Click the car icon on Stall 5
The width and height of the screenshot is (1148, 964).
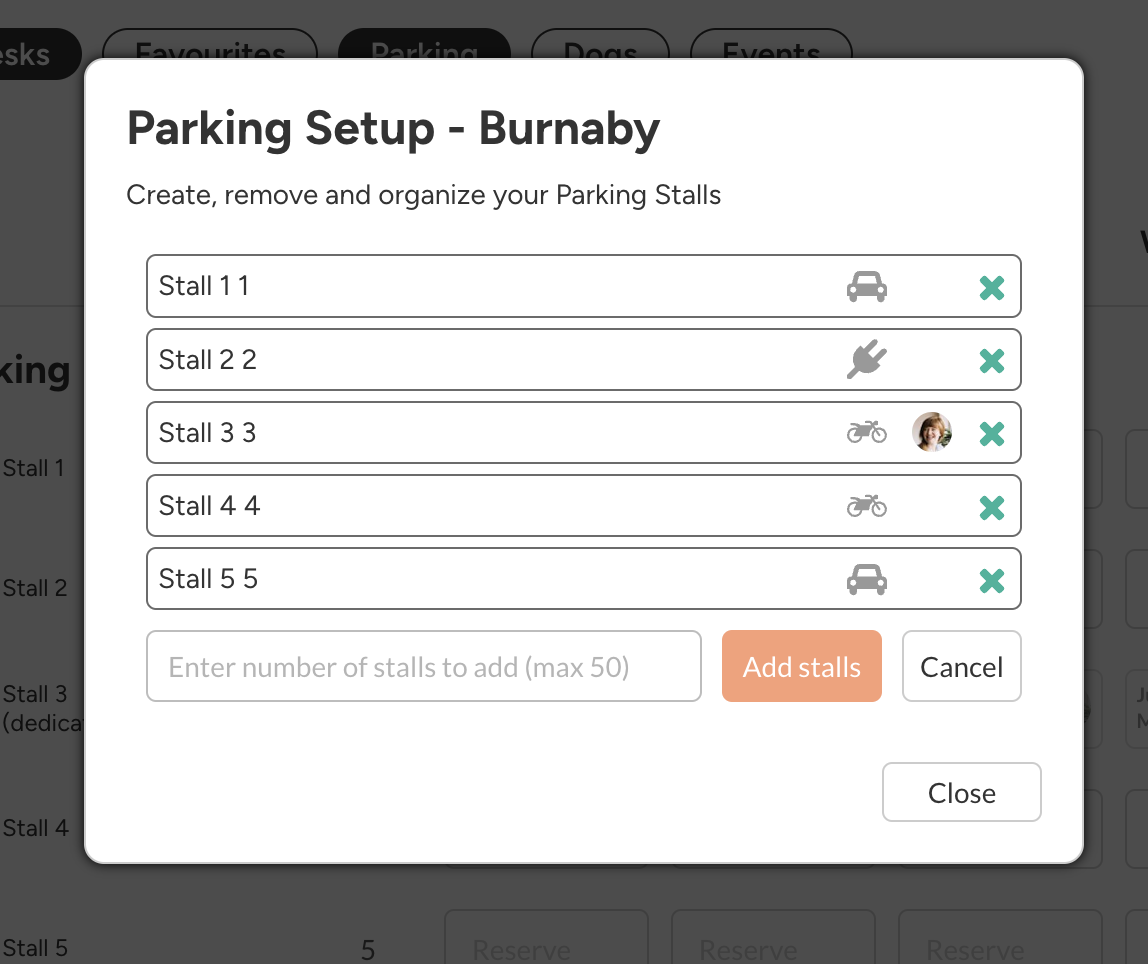866,579
